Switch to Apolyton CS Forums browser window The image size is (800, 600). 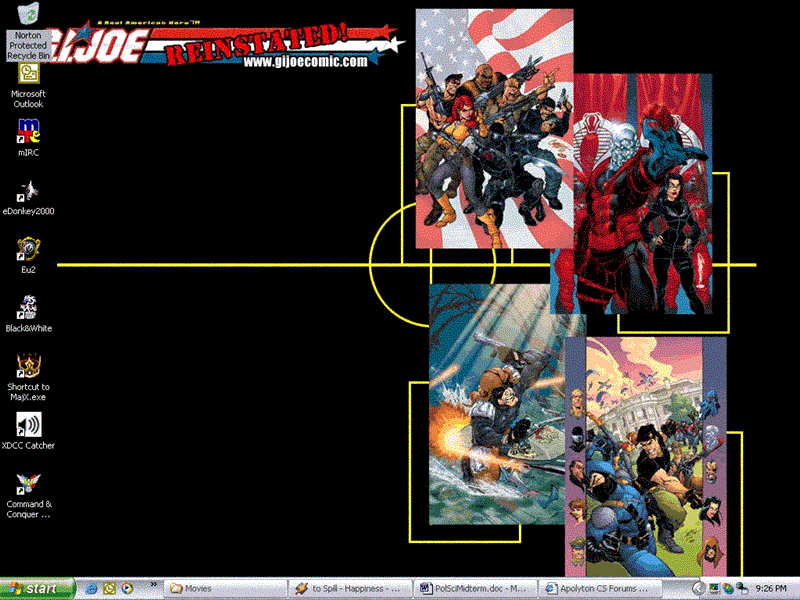600,588
